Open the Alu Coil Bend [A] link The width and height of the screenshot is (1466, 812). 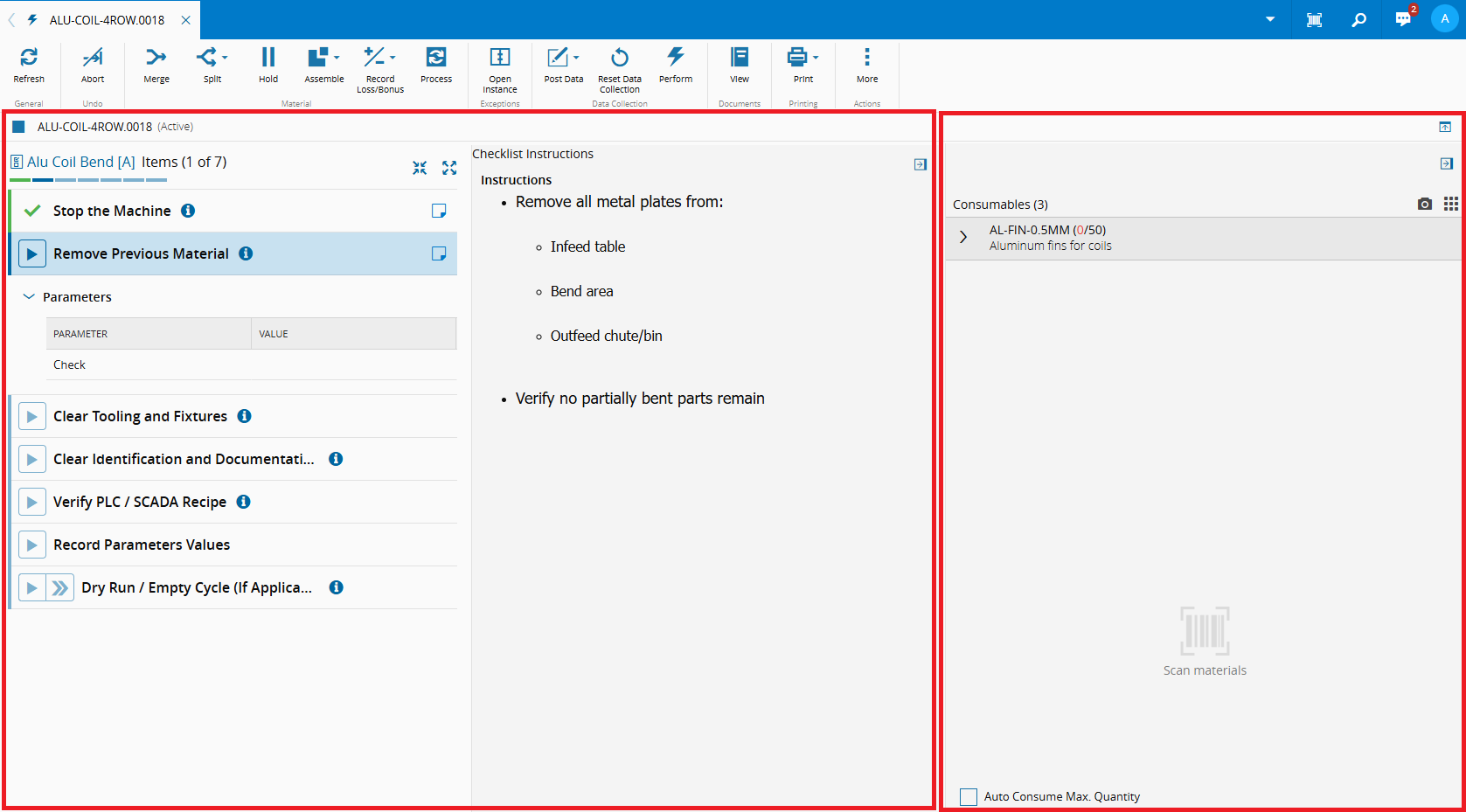[80, 162]
